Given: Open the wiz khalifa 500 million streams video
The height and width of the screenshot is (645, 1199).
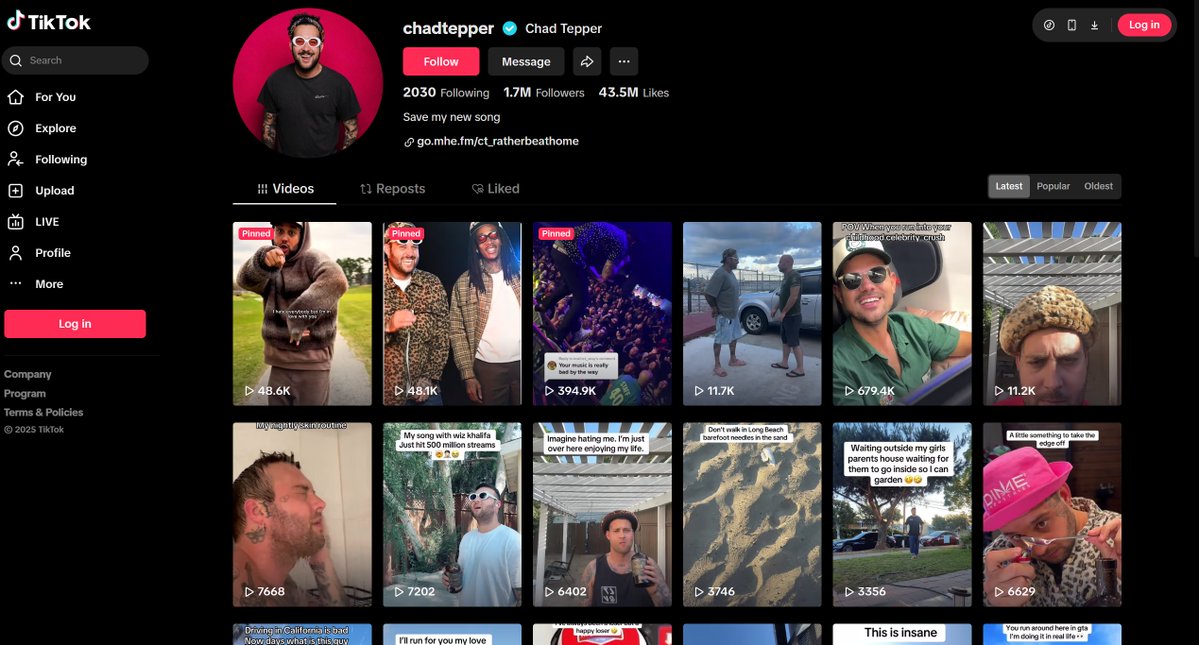Looking at the screenshot, I should [452, 514].
